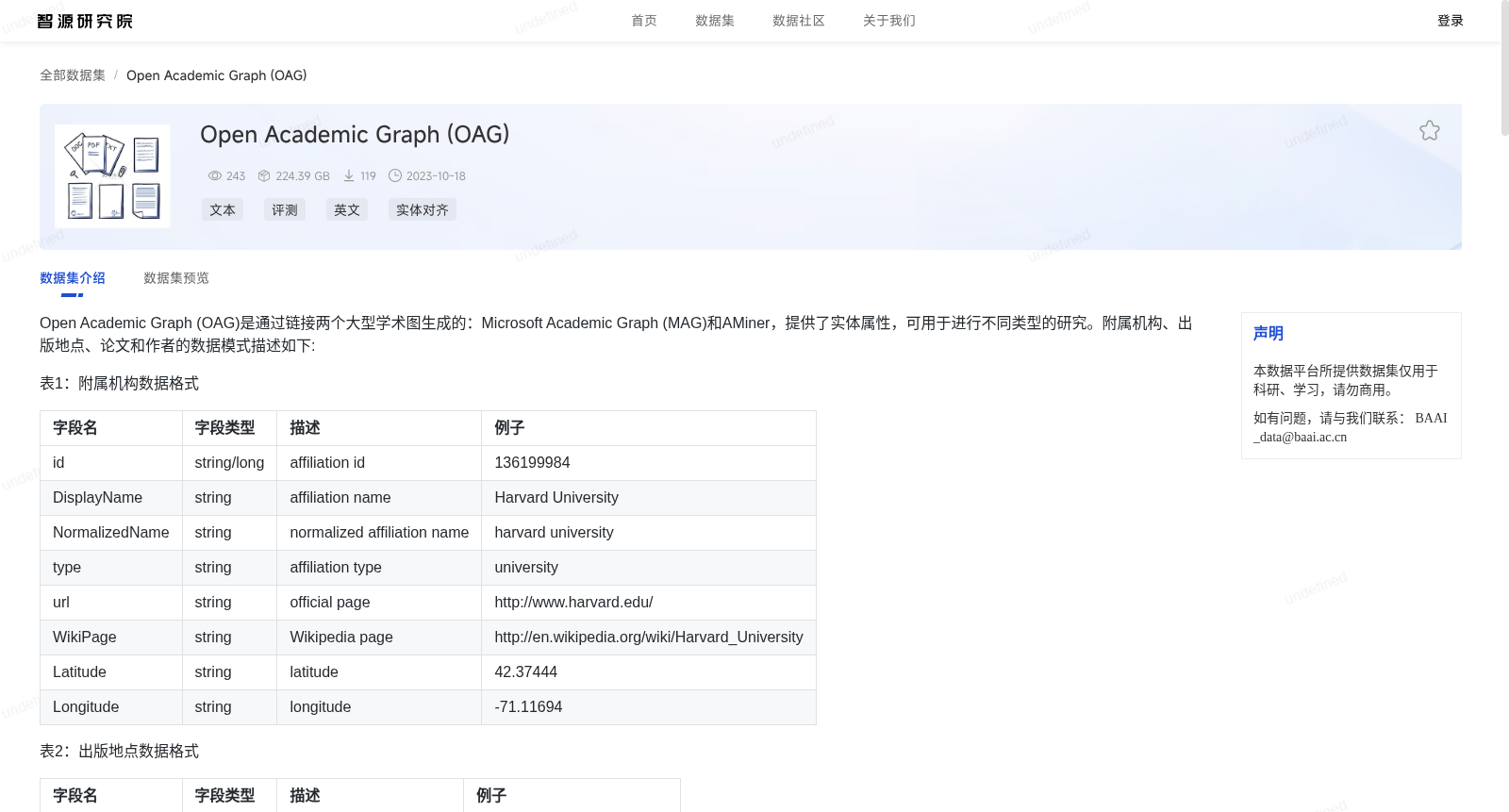
Task: Click the 'university' type example cell
Action: tap(649, 568)
